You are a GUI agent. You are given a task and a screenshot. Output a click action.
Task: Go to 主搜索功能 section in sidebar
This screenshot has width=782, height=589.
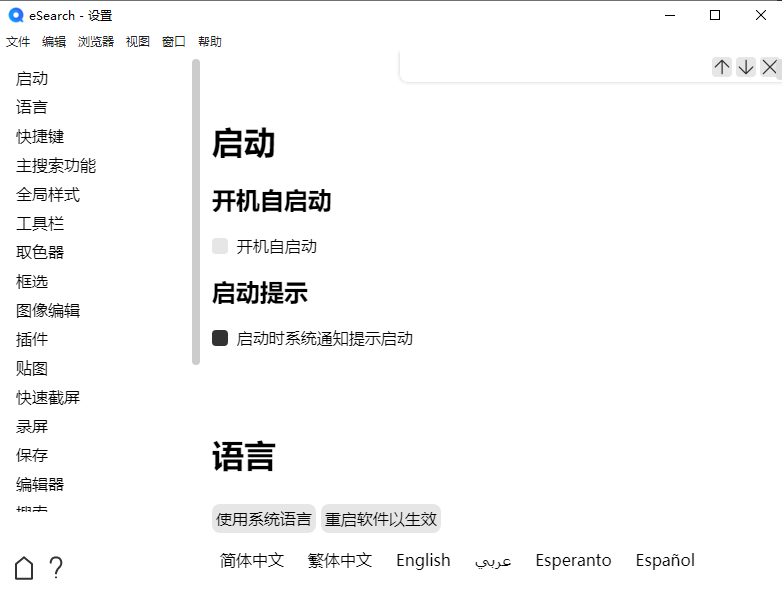click(56, 166)
